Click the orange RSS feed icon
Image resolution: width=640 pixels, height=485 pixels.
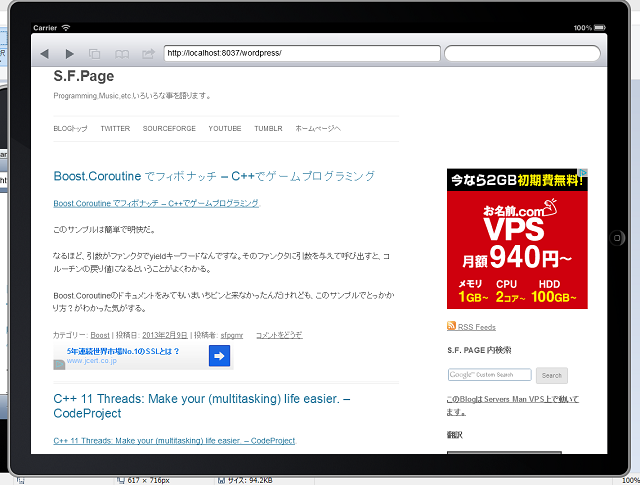pos(452,327)
